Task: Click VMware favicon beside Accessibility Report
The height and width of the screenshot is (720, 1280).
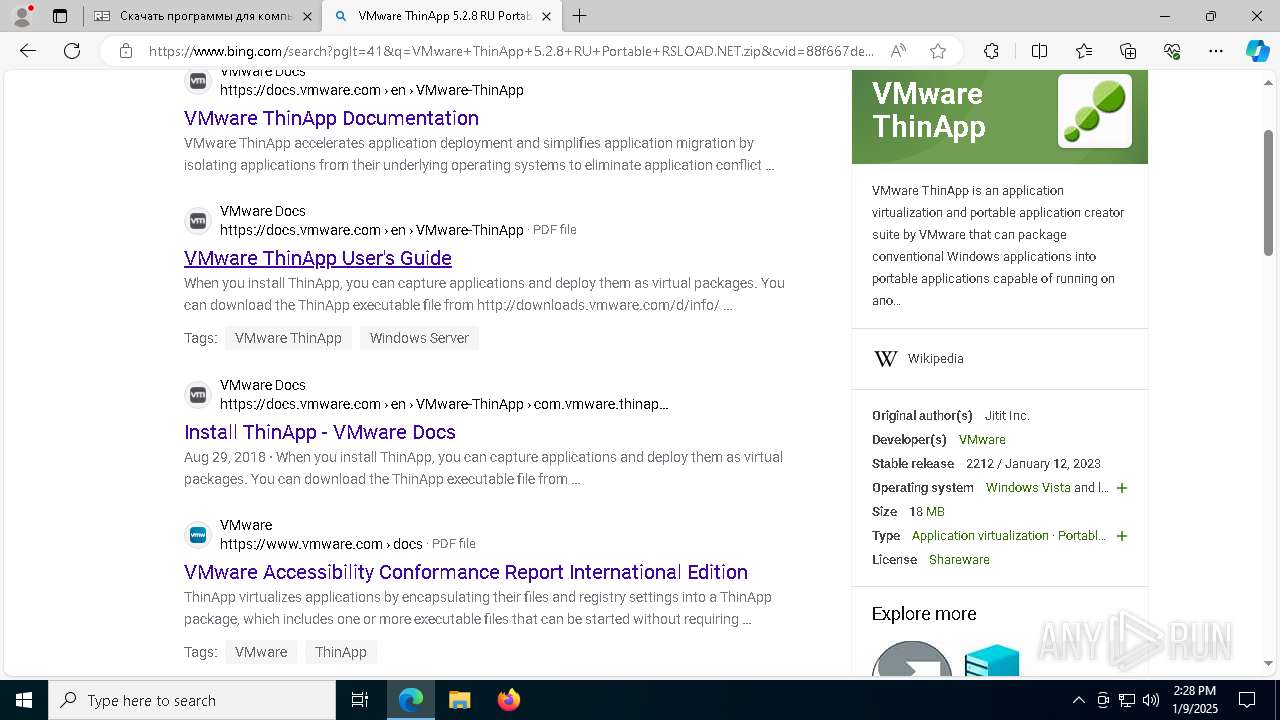Action: [198, 535]
